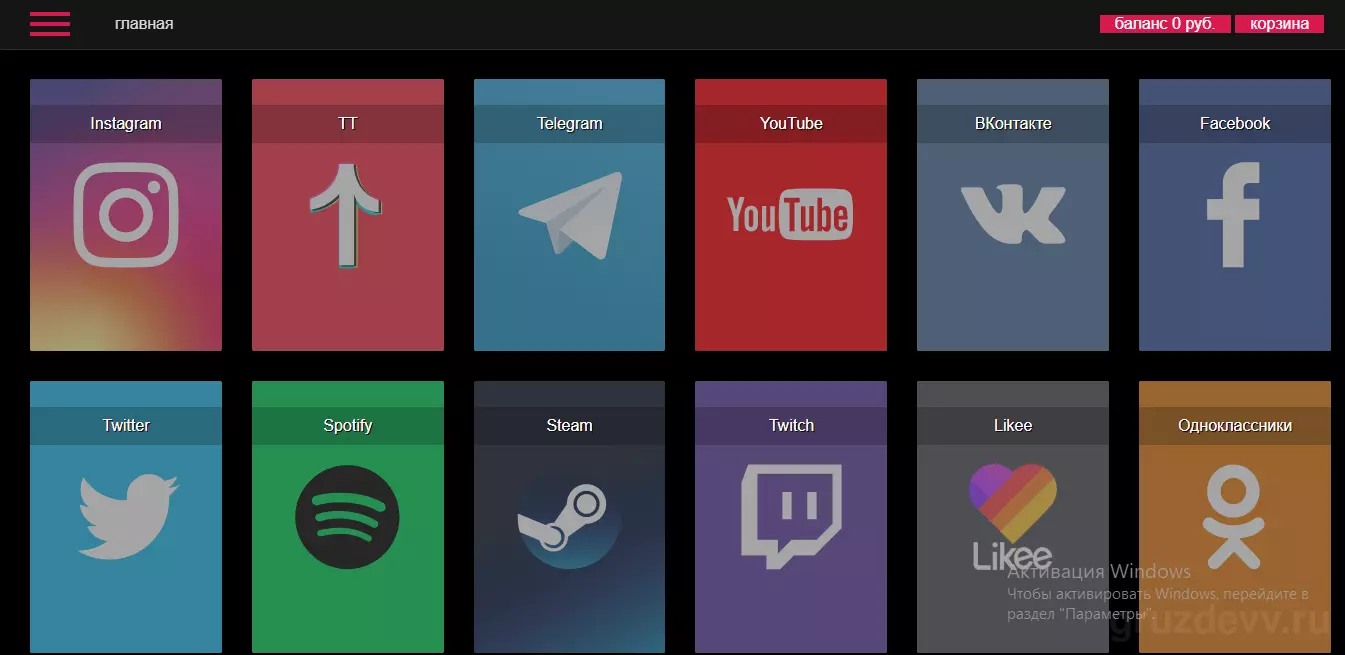The width and height of the screenshot is (1345, 655).
Task: Select the Facebook card title
Action: [1235, 124]
